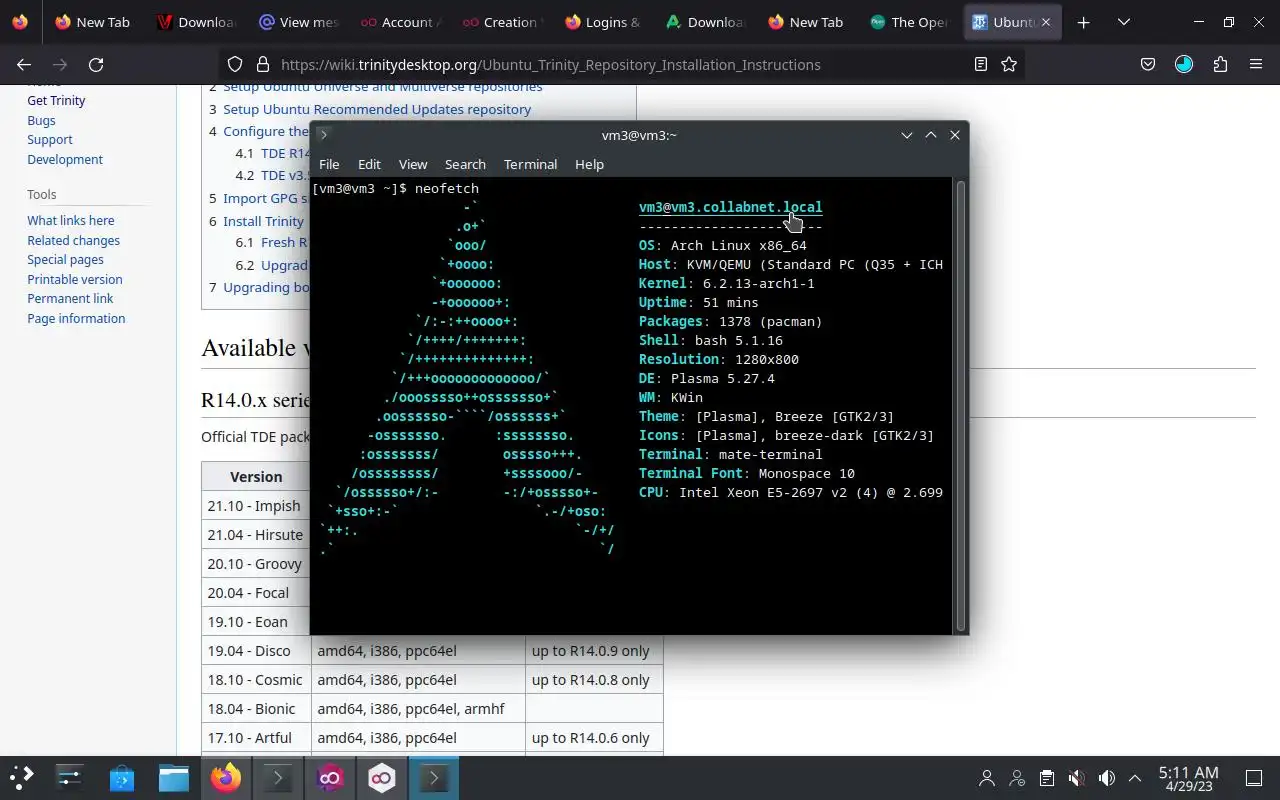Open Bugs sidebar link
This screenshot has width=1280, height=800.
[x=41, y=120]
